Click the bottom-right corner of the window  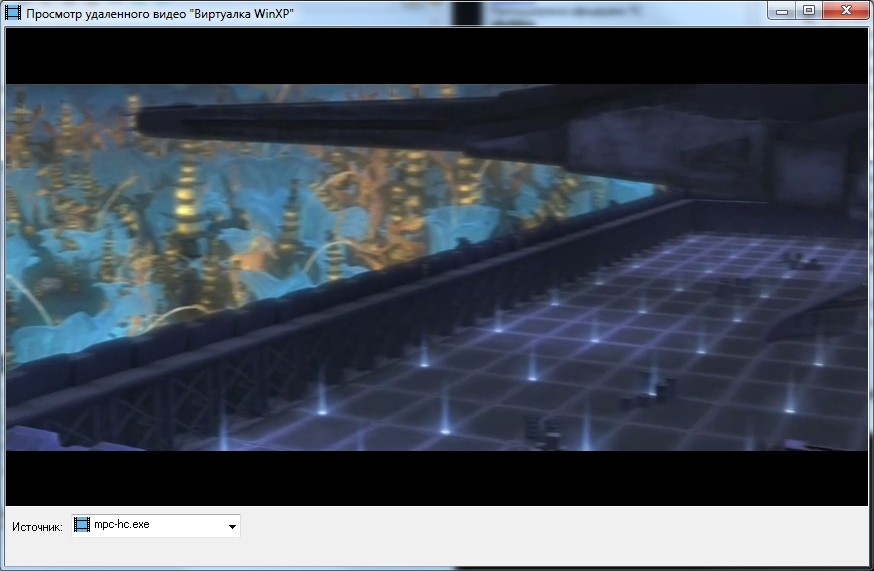tap(868, 565)
